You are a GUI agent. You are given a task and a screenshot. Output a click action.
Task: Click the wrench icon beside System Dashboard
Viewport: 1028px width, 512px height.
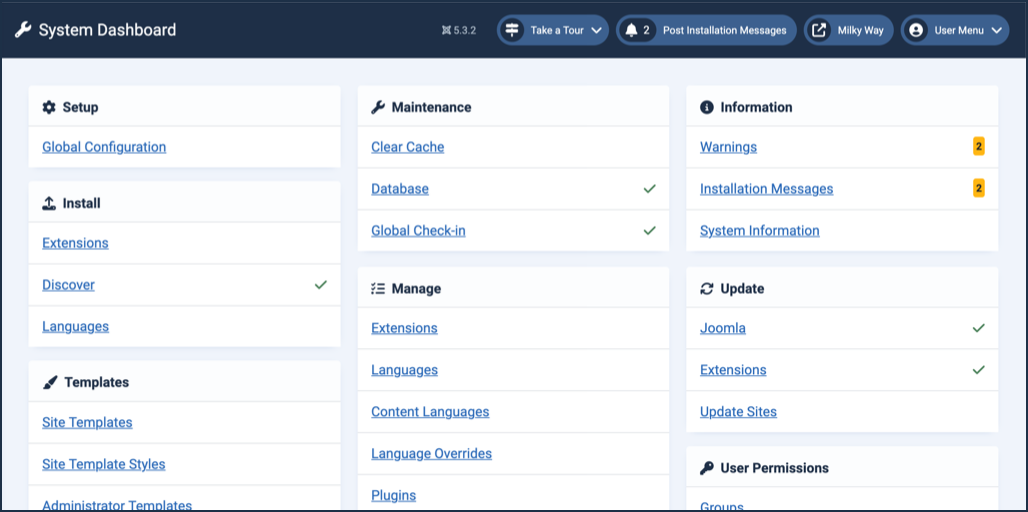(23, 30)
